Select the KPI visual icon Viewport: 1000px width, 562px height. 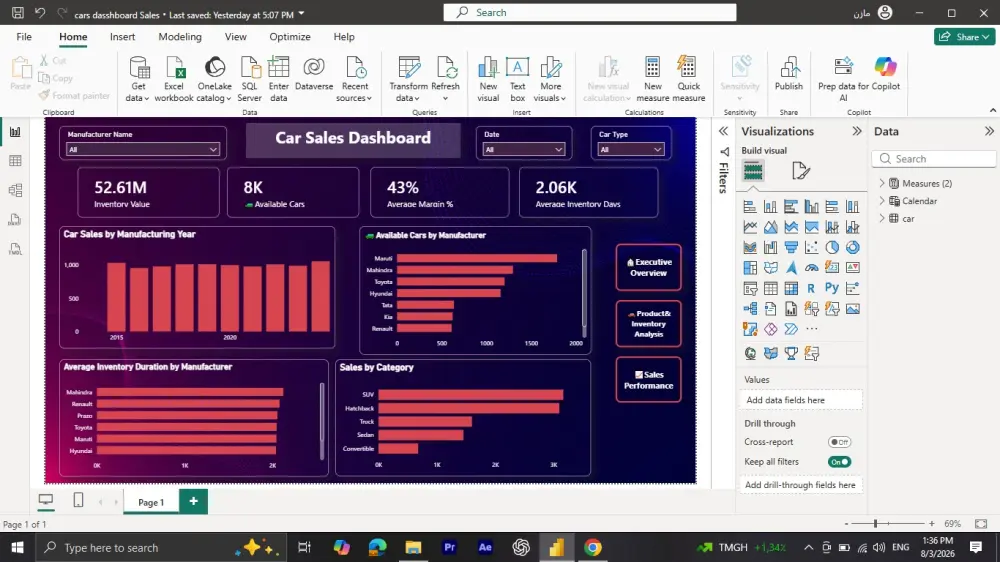[852, 268]
